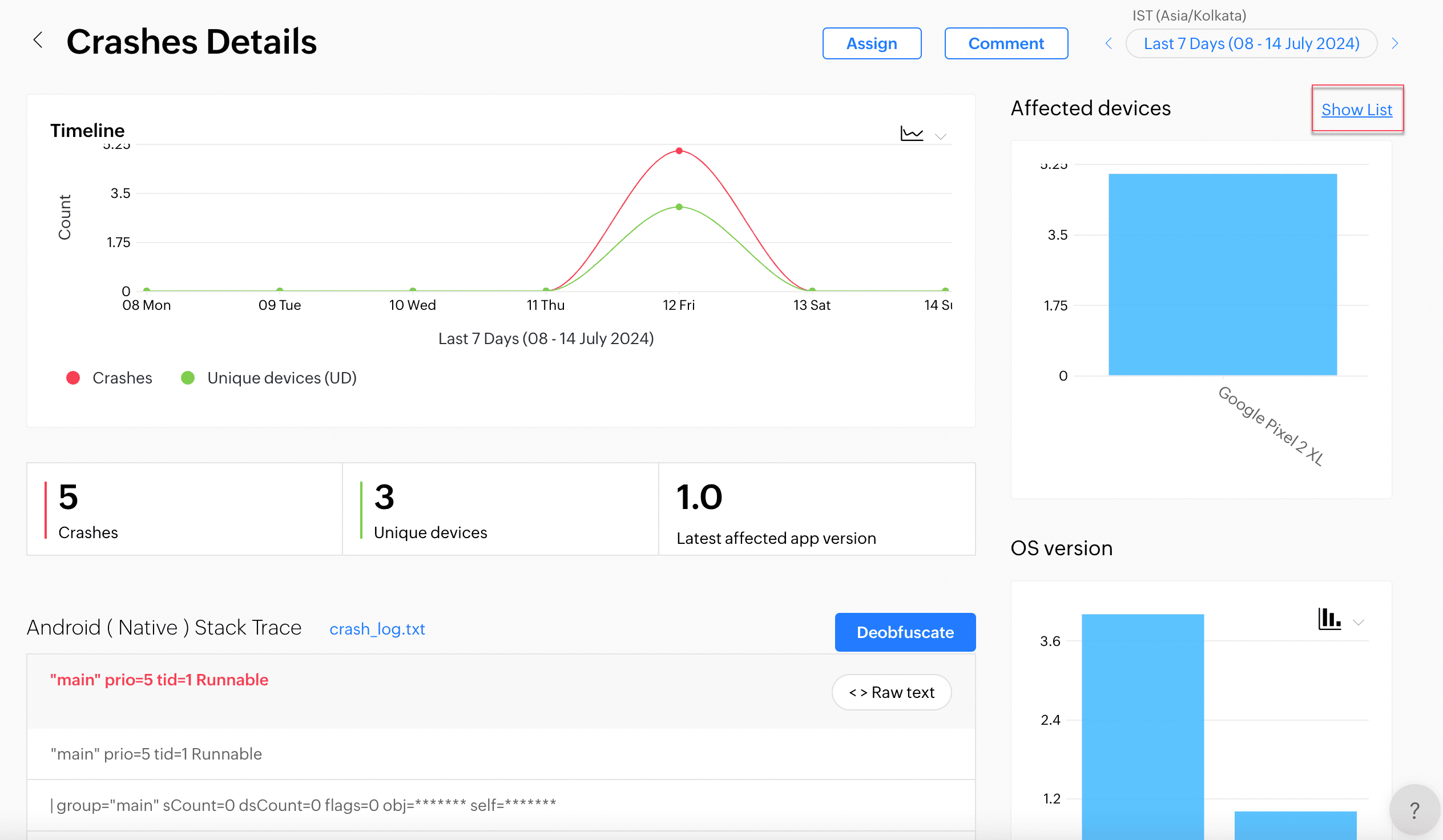Open the help question mark button

(1414, 810)
